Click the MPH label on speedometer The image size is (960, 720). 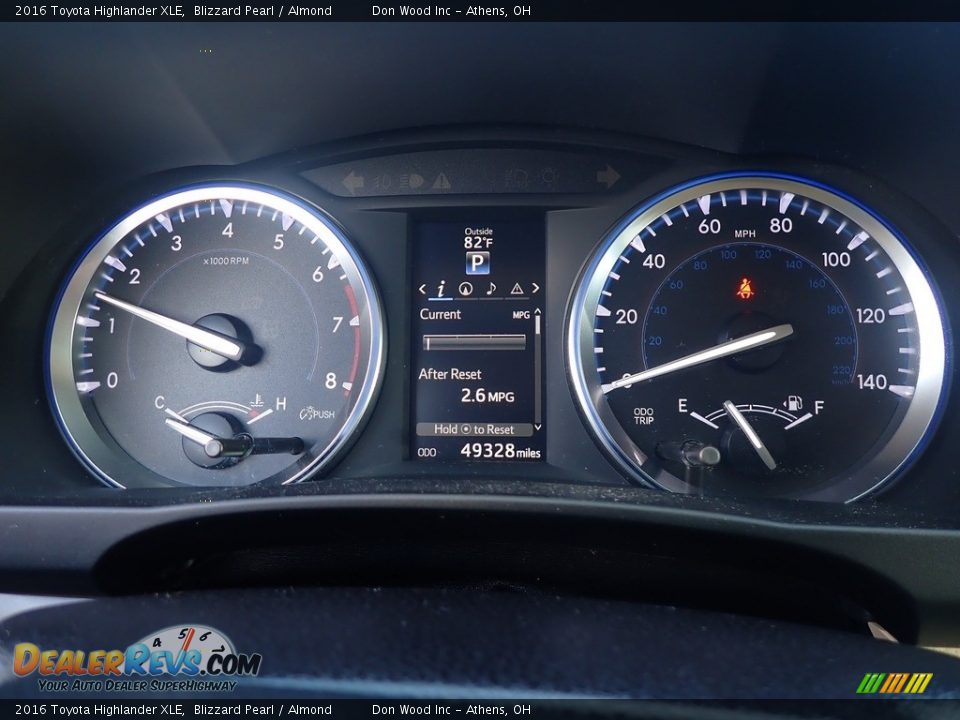point(745,234)
